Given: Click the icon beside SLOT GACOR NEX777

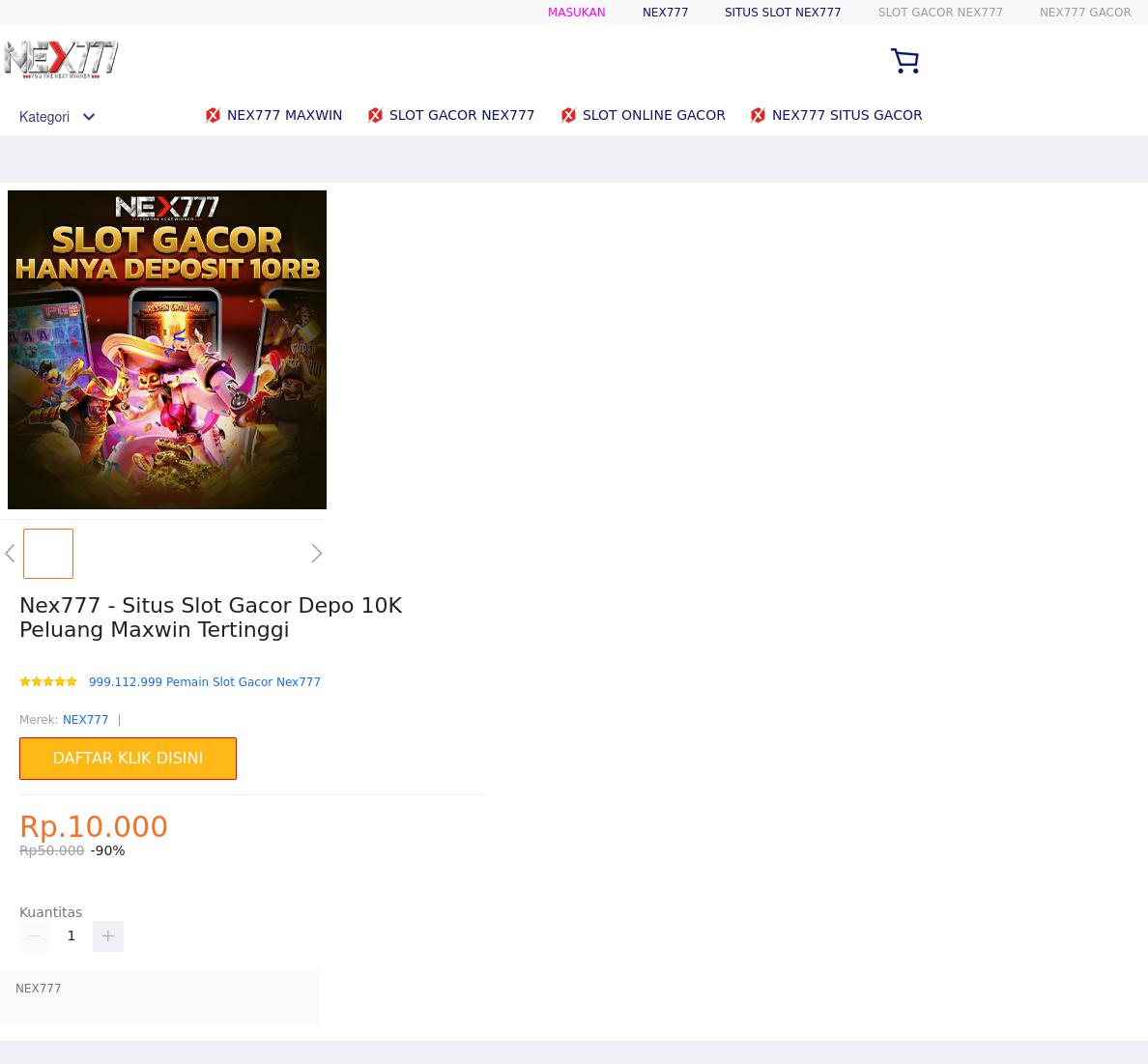Looking at the screenshot, I should tap(375, 116).
